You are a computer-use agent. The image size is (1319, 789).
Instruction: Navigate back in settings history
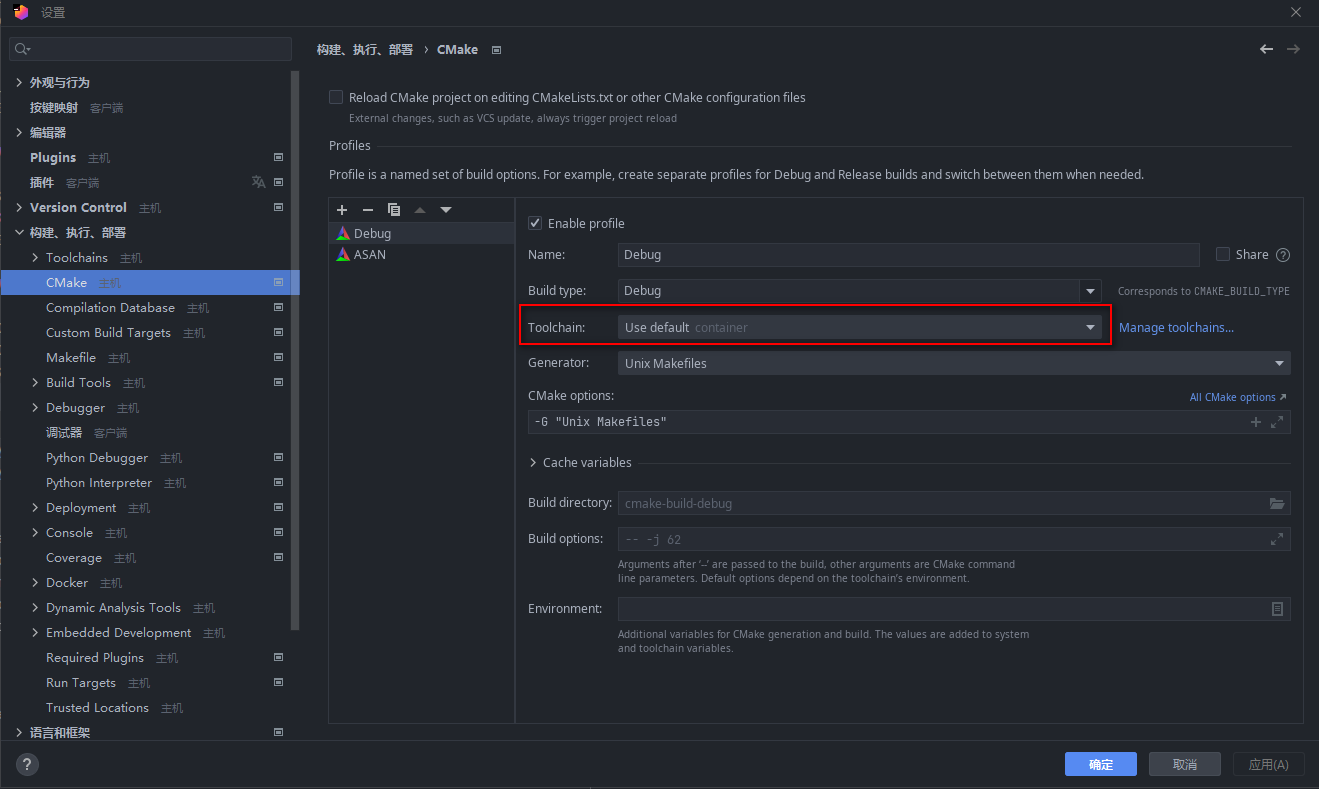(x=1266, y=49)
